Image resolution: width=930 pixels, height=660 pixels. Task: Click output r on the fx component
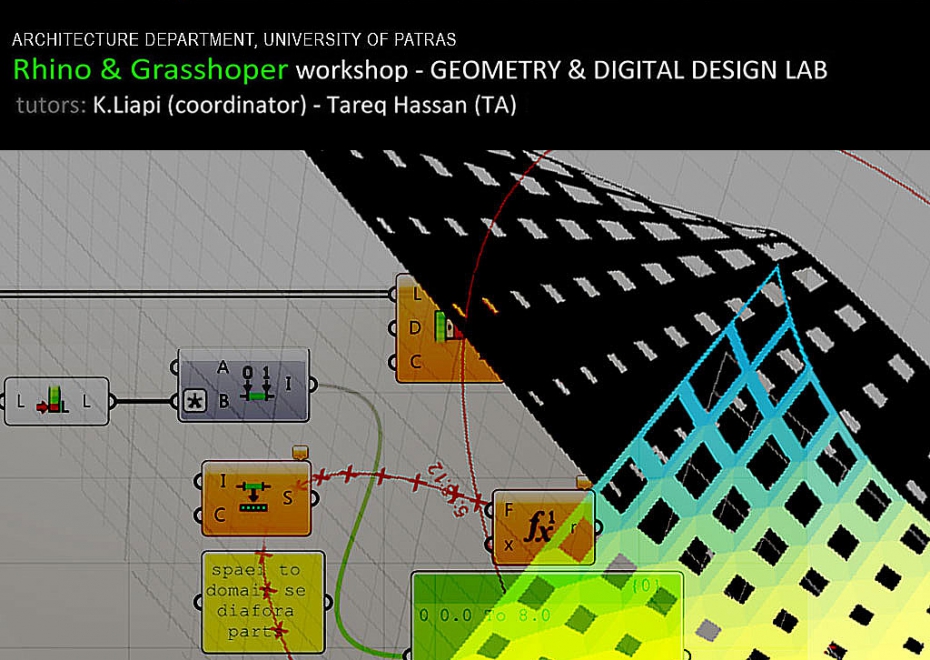pyautogui.click(x=574, y=527)
